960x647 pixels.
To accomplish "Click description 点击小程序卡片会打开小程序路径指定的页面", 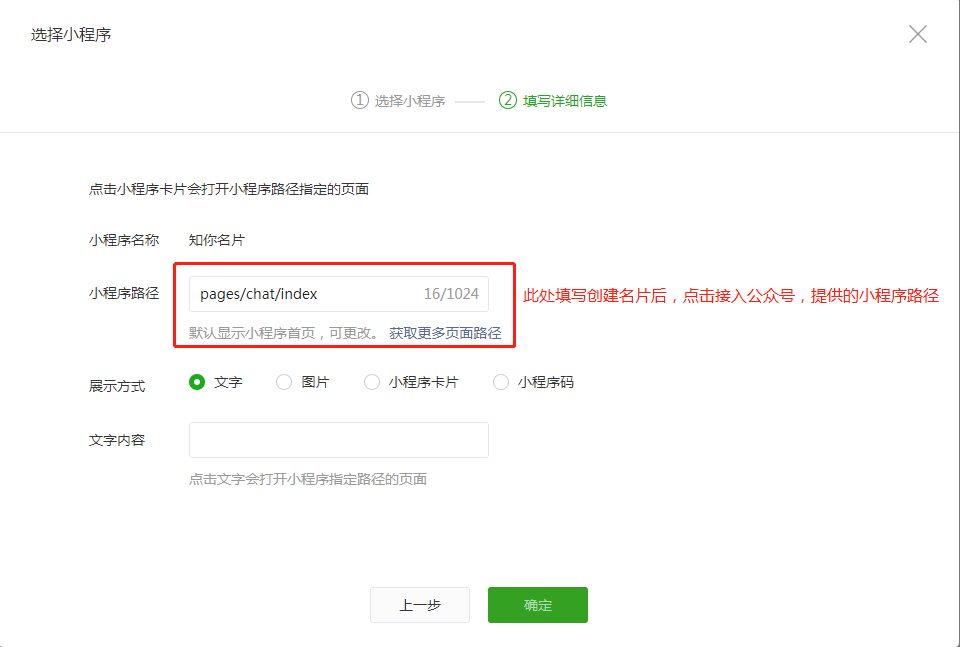I will point(229,189).
